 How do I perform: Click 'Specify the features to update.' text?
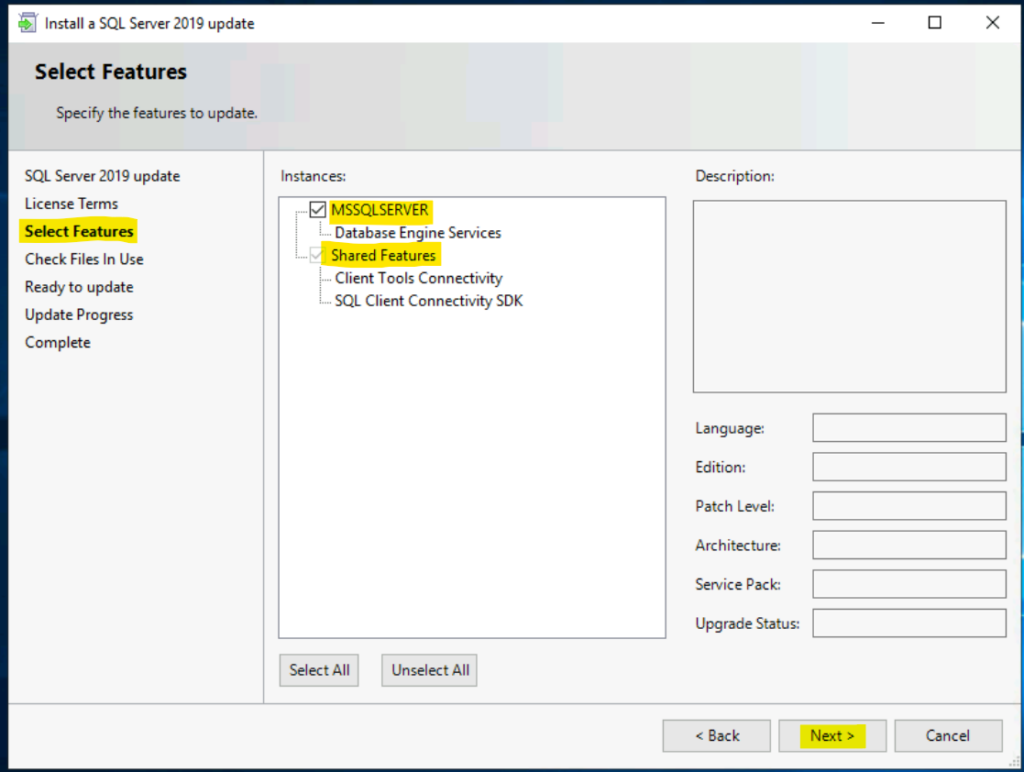(157, 113)
